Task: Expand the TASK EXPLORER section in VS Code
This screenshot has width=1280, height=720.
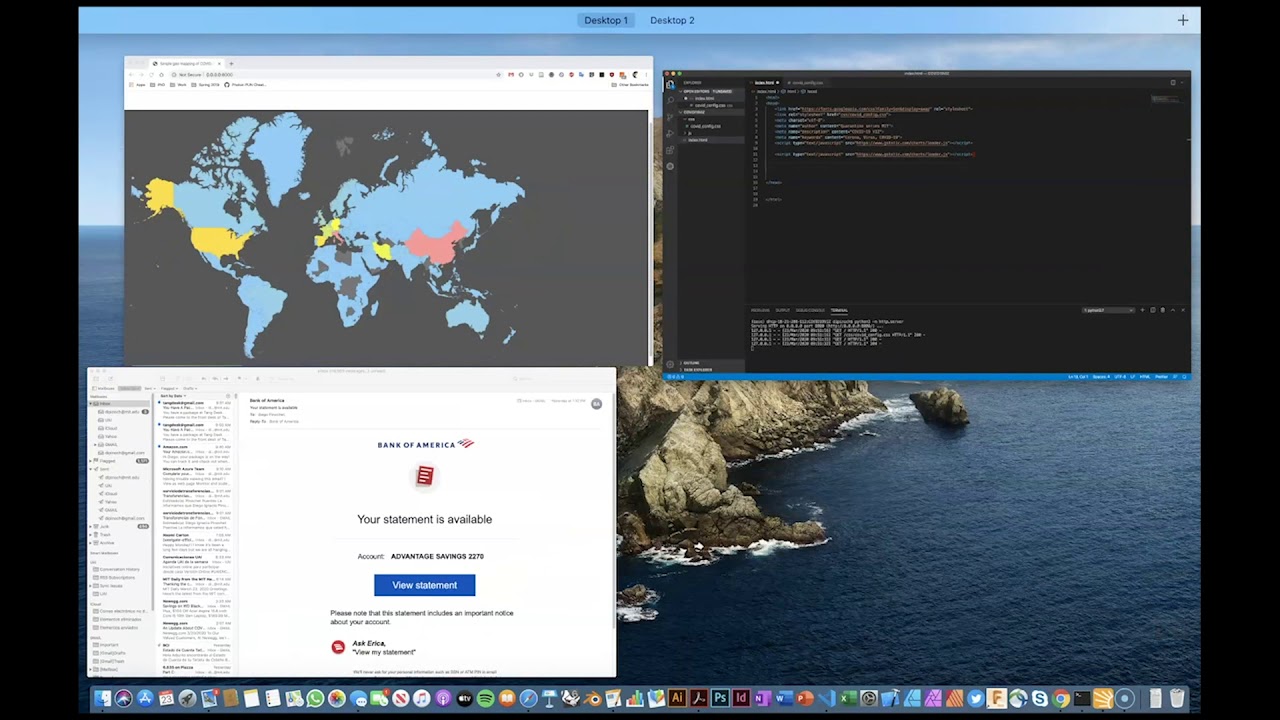Action: 697,370
